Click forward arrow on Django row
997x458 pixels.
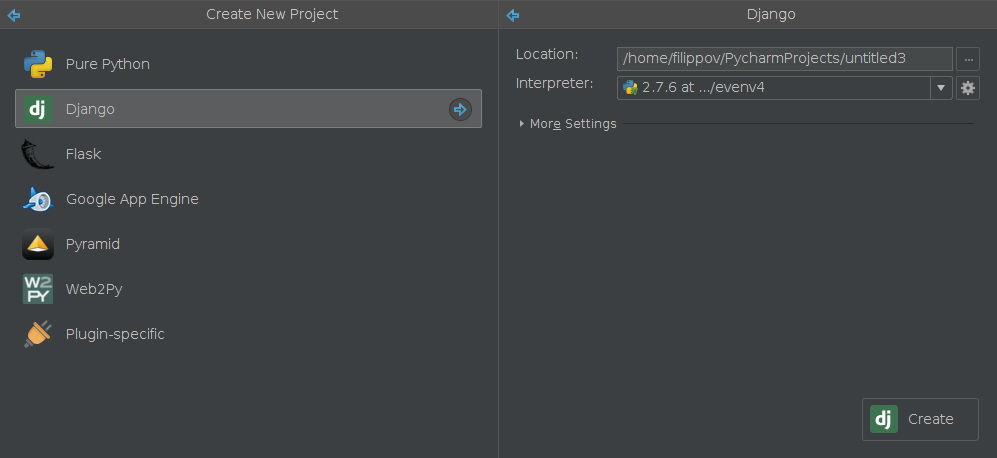460,109
